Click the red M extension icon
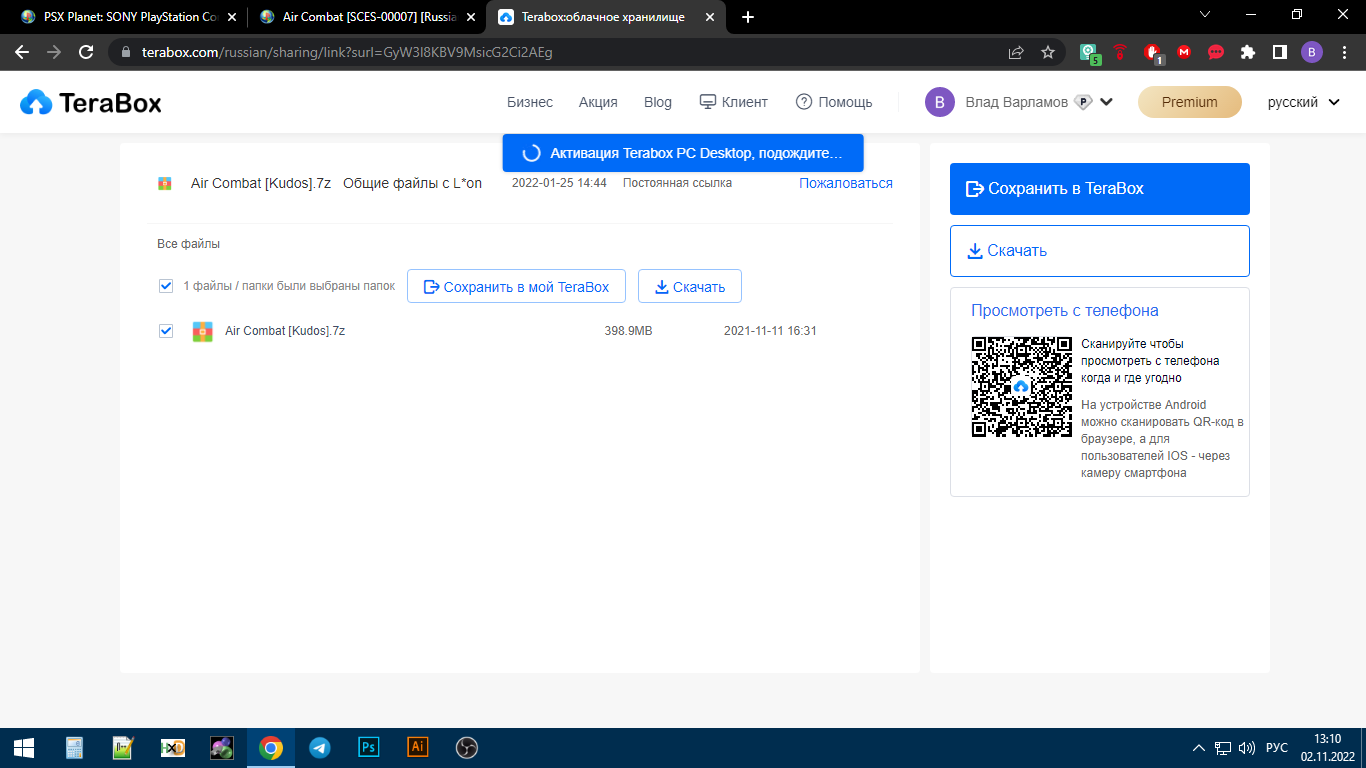The image size is (1366, 768). (1184, 52)
